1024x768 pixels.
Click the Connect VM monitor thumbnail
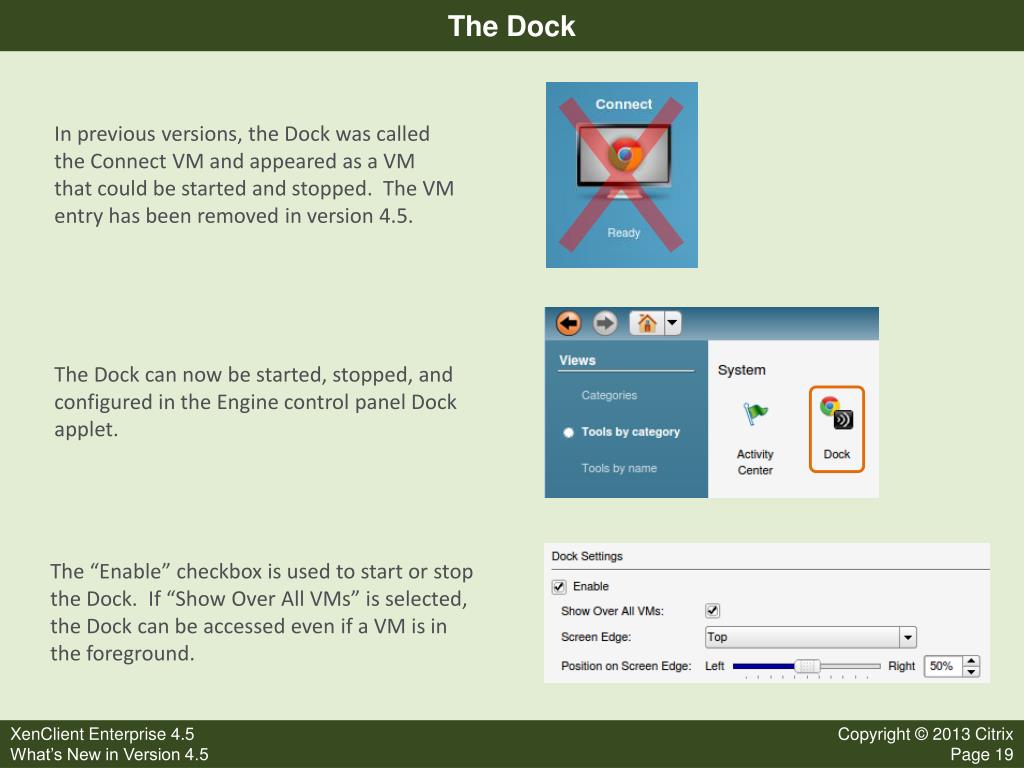pyautogui.click(x=623, y=159)
